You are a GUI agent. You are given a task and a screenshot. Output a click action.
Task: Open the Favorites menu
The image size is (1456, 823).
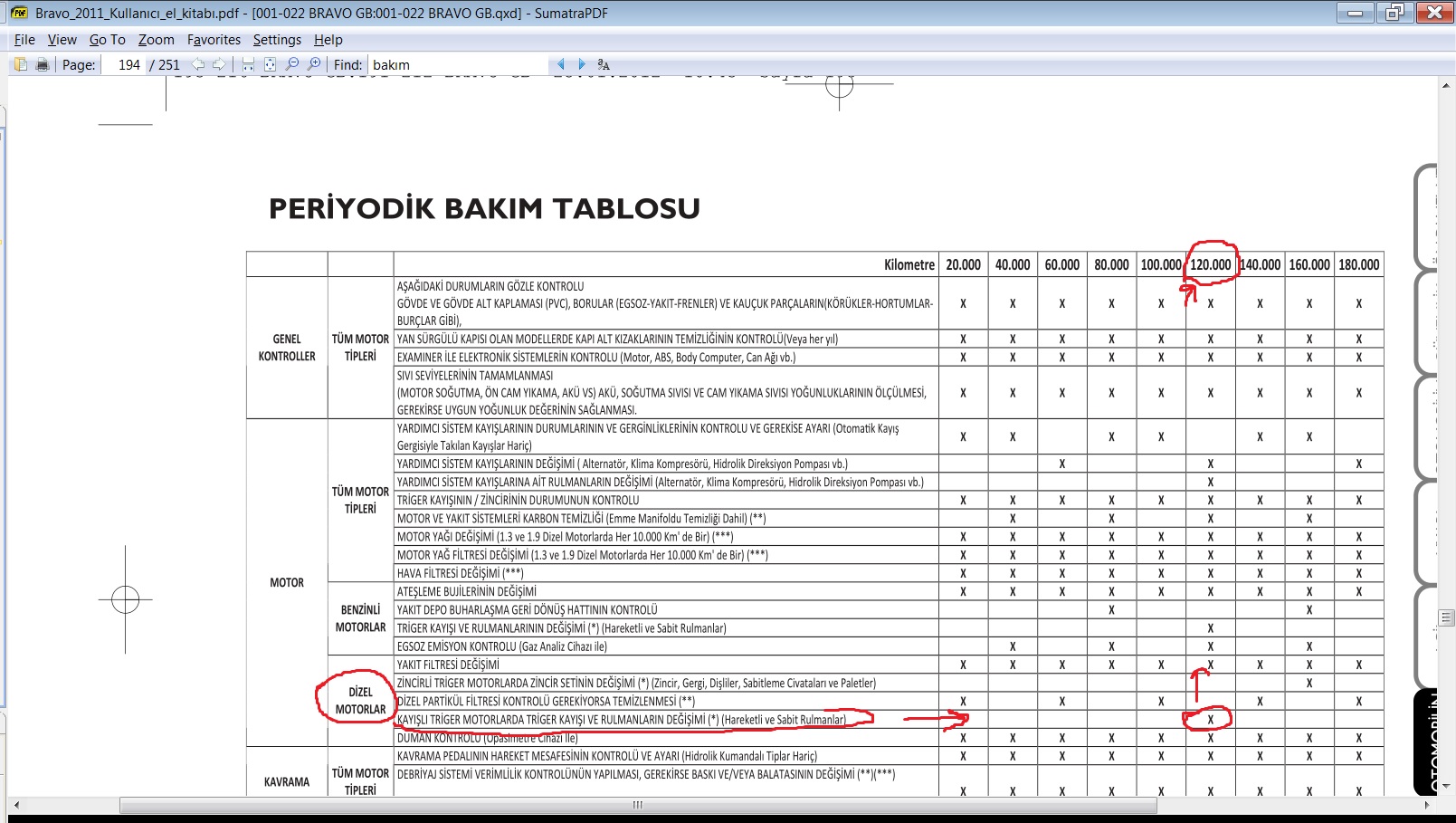pyautogui.click(x=214, y=40)
